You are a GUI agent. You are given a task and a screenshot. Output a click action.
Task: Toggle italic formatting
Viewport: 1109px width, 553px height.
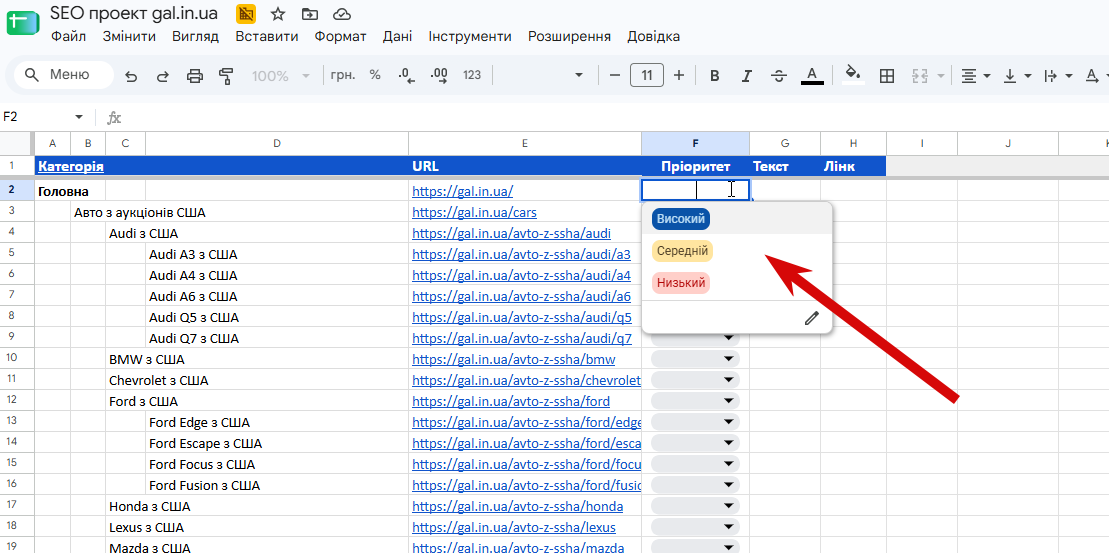747,76
